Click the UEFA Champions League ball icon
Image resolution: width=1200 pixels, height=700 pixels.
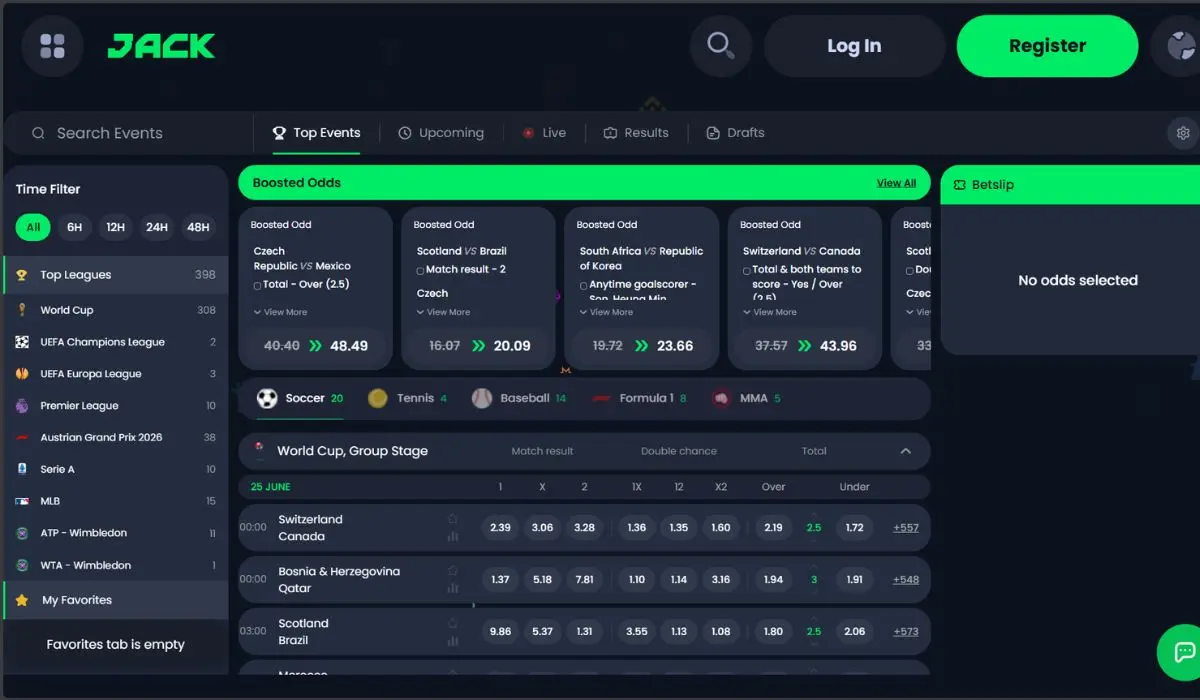(x=22, y=342)
